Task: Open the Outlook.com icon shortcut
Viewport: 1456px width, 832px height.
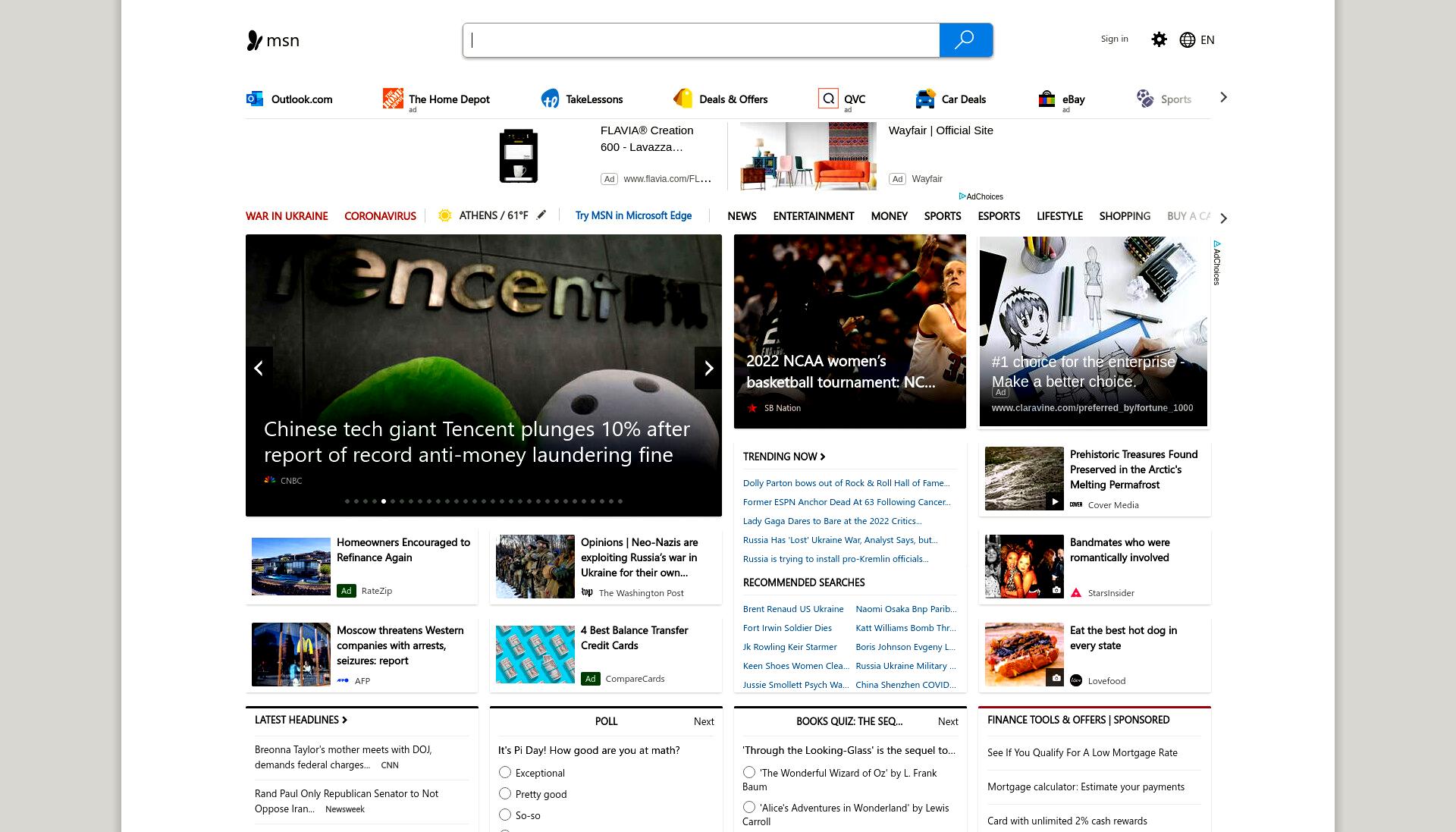Action: [255, 99]
